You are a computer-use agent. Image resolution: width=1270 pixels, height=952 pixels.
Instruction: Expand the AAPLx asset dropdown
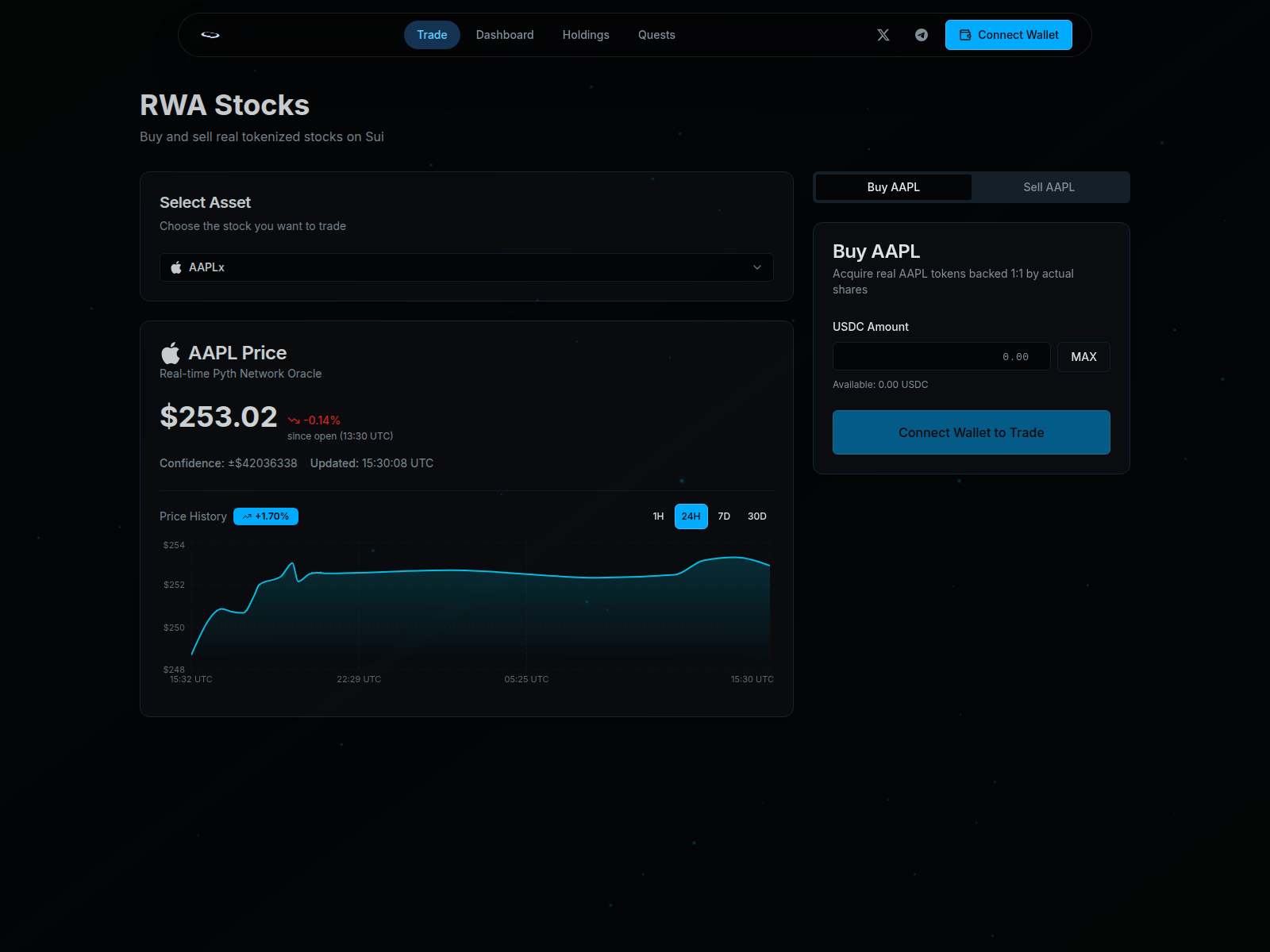pos(467,267)
